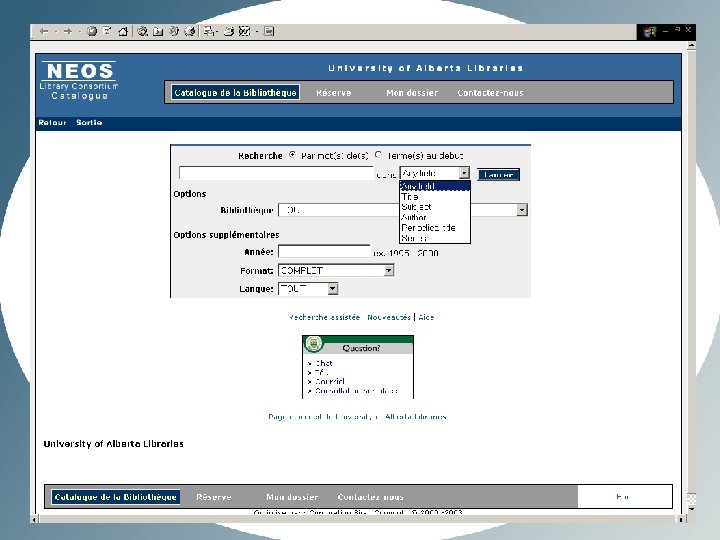Image resolution: width=720 pixels, height=540 pixels.
Task: Choose 'Series' in the open list
Action: [x=435, y=238]
